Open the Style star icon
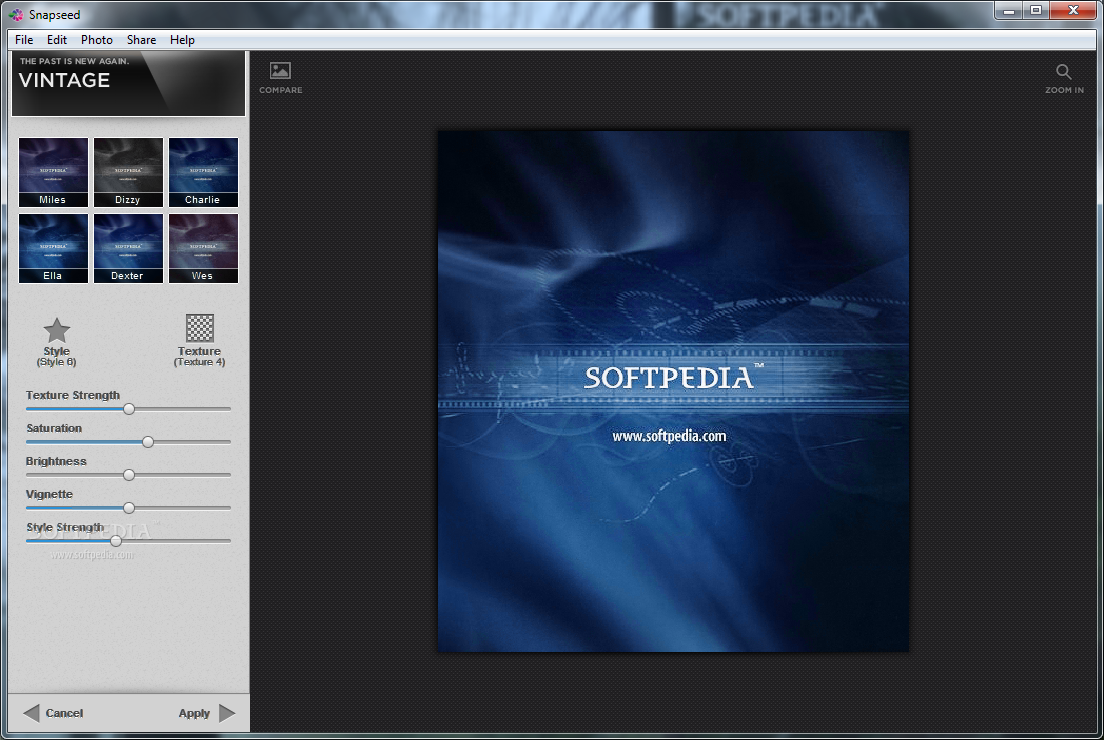This screenshot has height=740, width=1104. (57, 330)
